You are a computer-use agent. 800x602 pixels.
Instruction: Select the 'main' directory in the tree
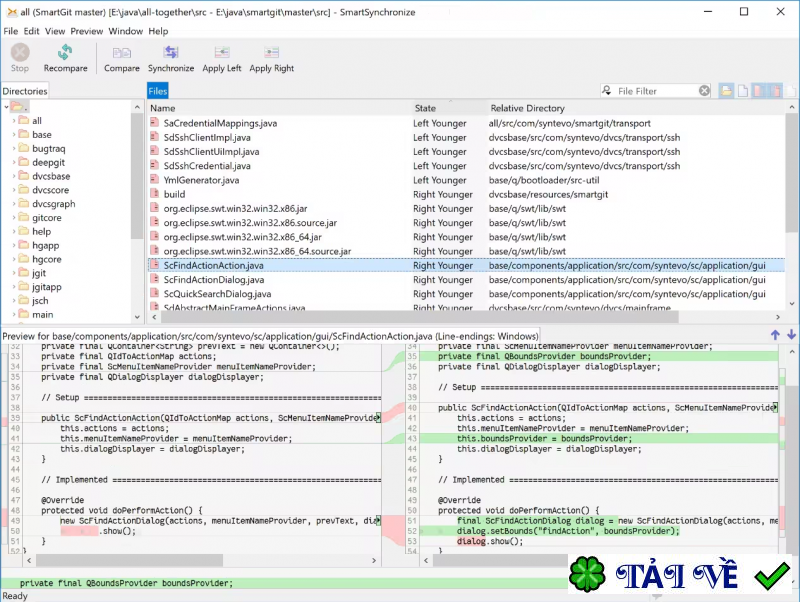(x=42, y=314)
